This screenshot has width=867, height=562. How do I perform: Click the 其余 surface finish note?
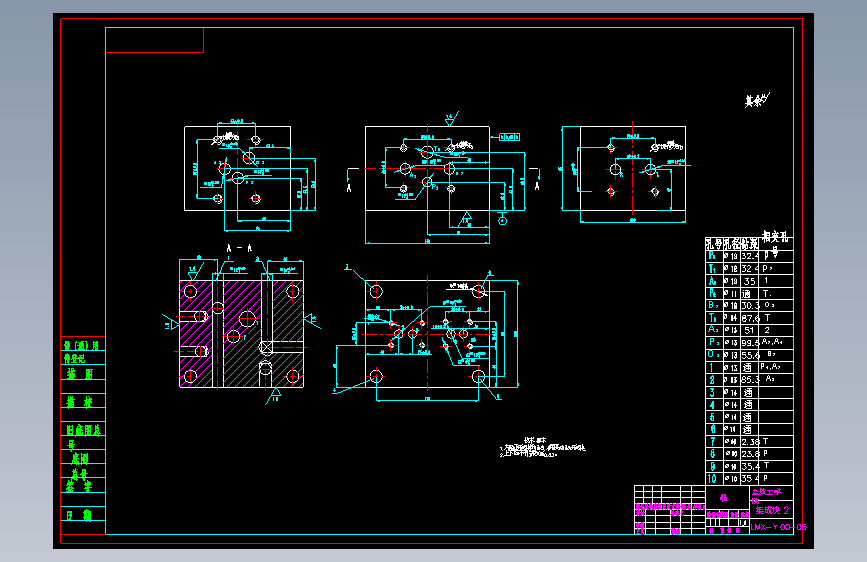coord(756,100)
